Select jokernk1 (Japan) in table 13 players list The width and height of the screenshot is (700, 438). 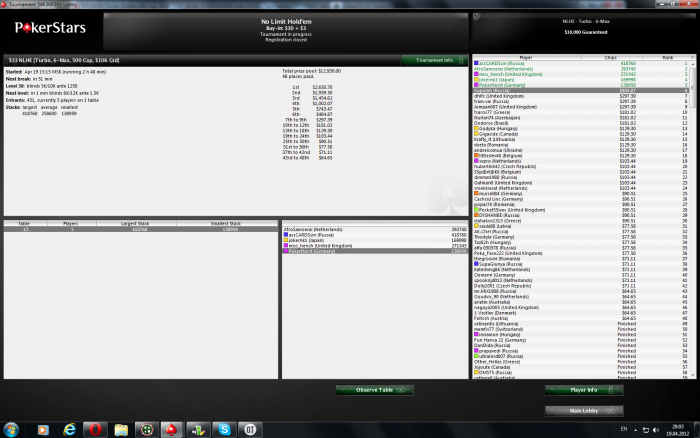click(x=375, y=240)
